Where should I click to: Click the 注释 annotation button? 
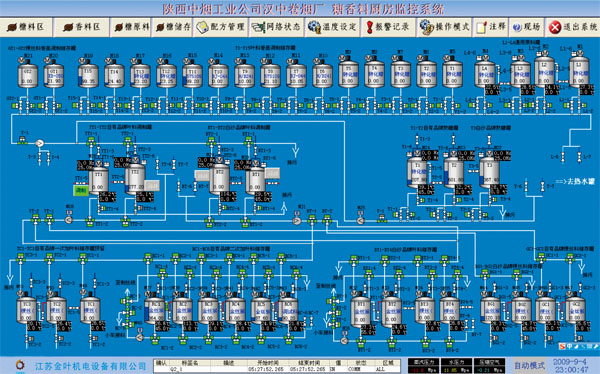pos(491,27)
